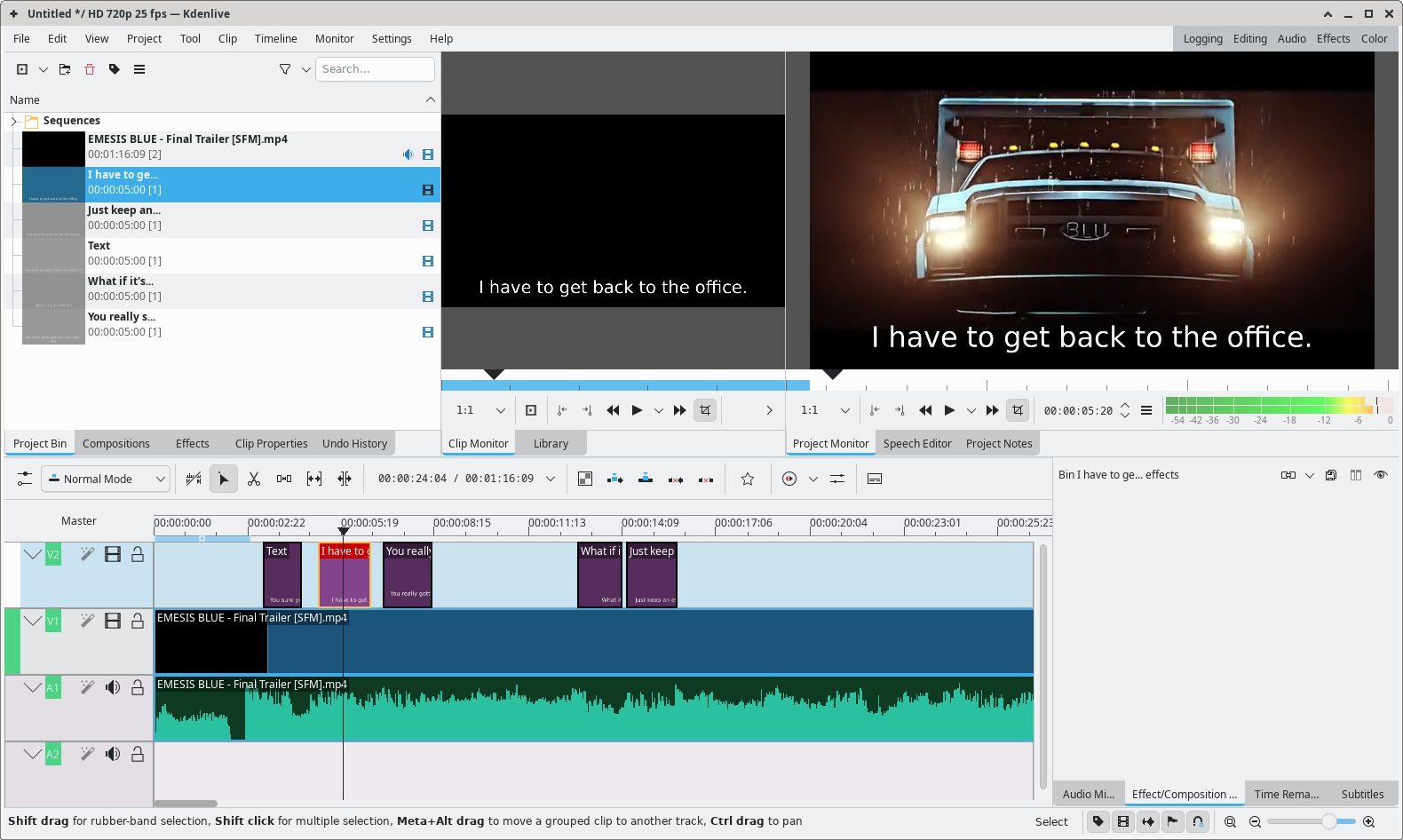Open the bin hamburger options menu
This screenshot has width=1403, height=840.
click(139, 69)
